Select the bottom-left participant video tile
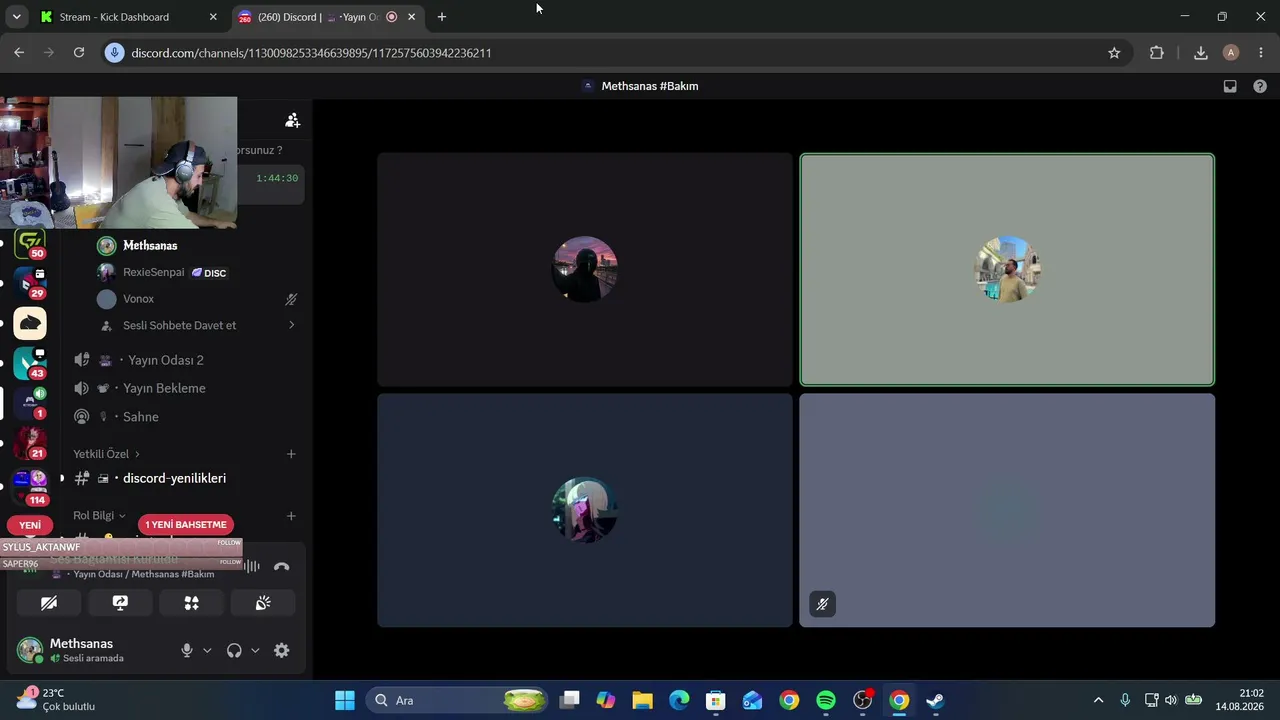This screenshot has height=720, width=1280. point(585,510)
